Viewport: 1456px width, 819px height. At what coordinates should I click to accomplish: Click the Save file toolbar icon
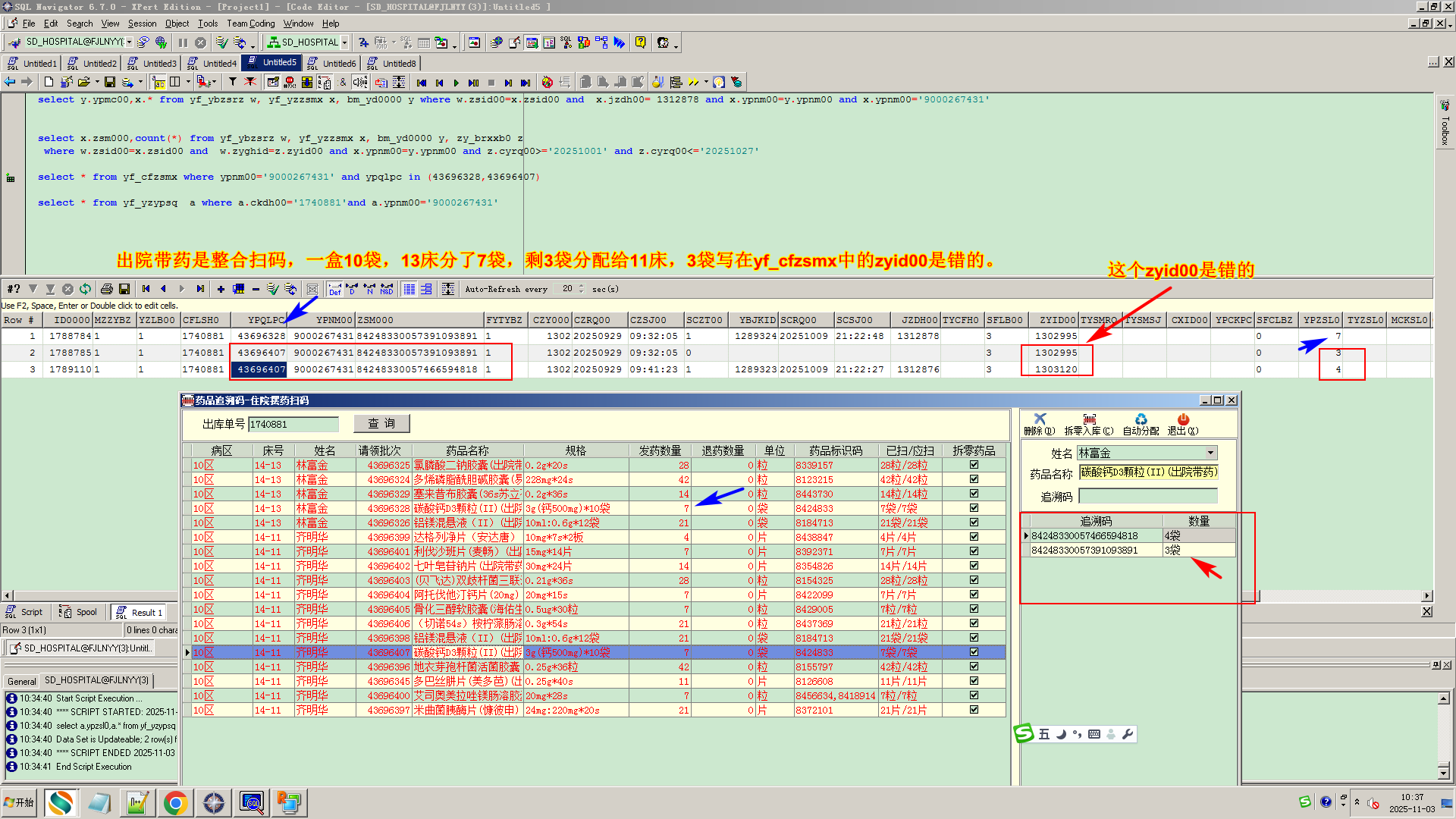[x=110, y=82]
